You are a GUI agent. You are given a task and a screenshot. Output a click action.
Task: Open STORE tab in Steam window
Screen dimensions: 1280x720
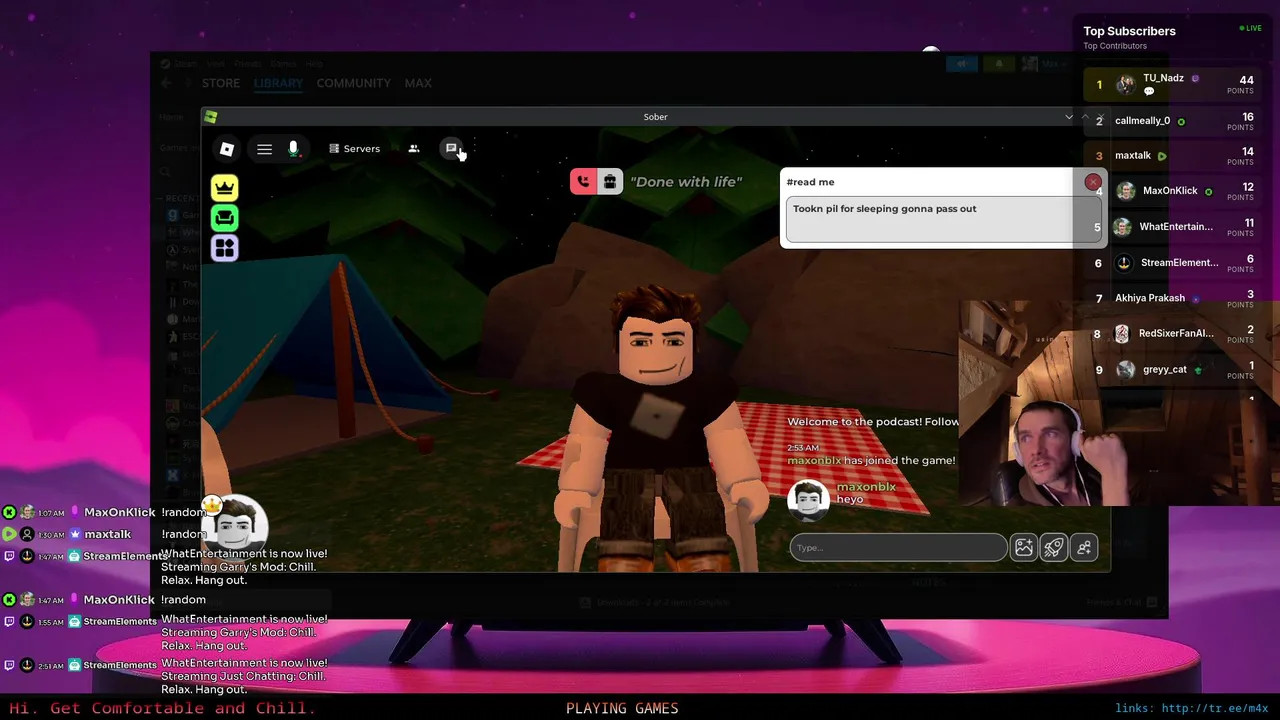221,83
